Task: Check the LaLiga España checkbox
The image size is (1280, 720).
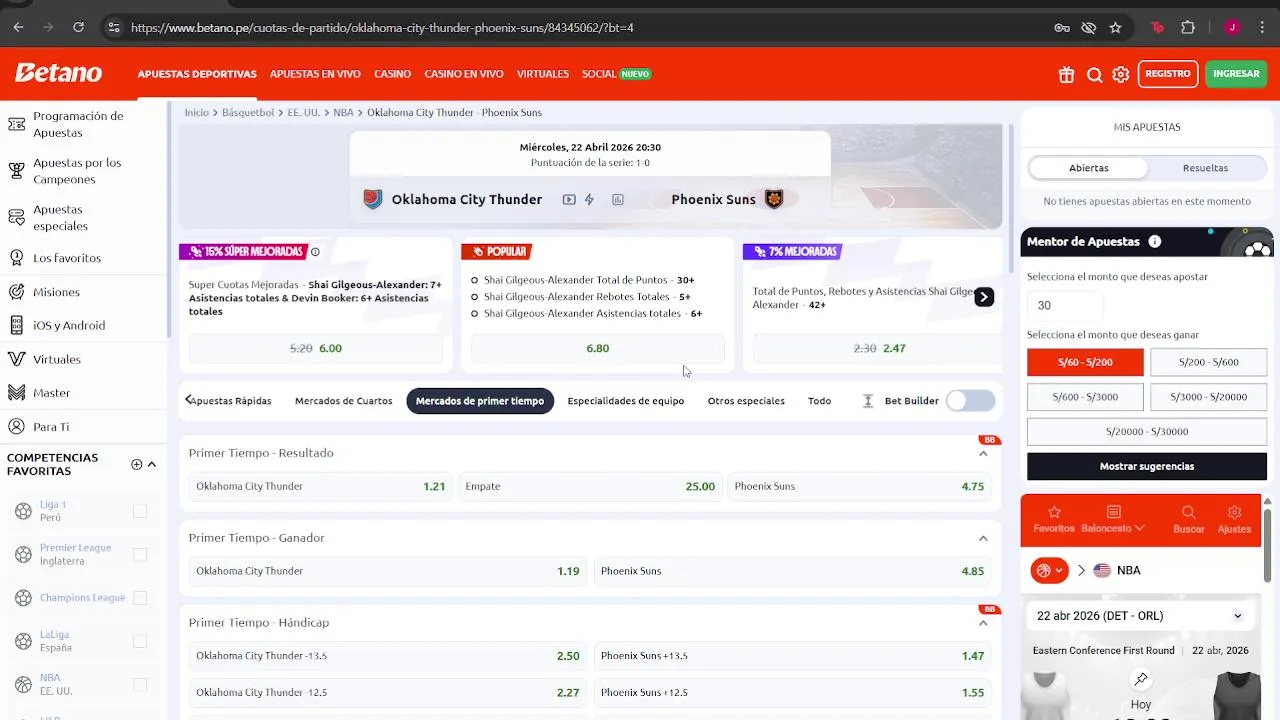Action: click(140, 641)
